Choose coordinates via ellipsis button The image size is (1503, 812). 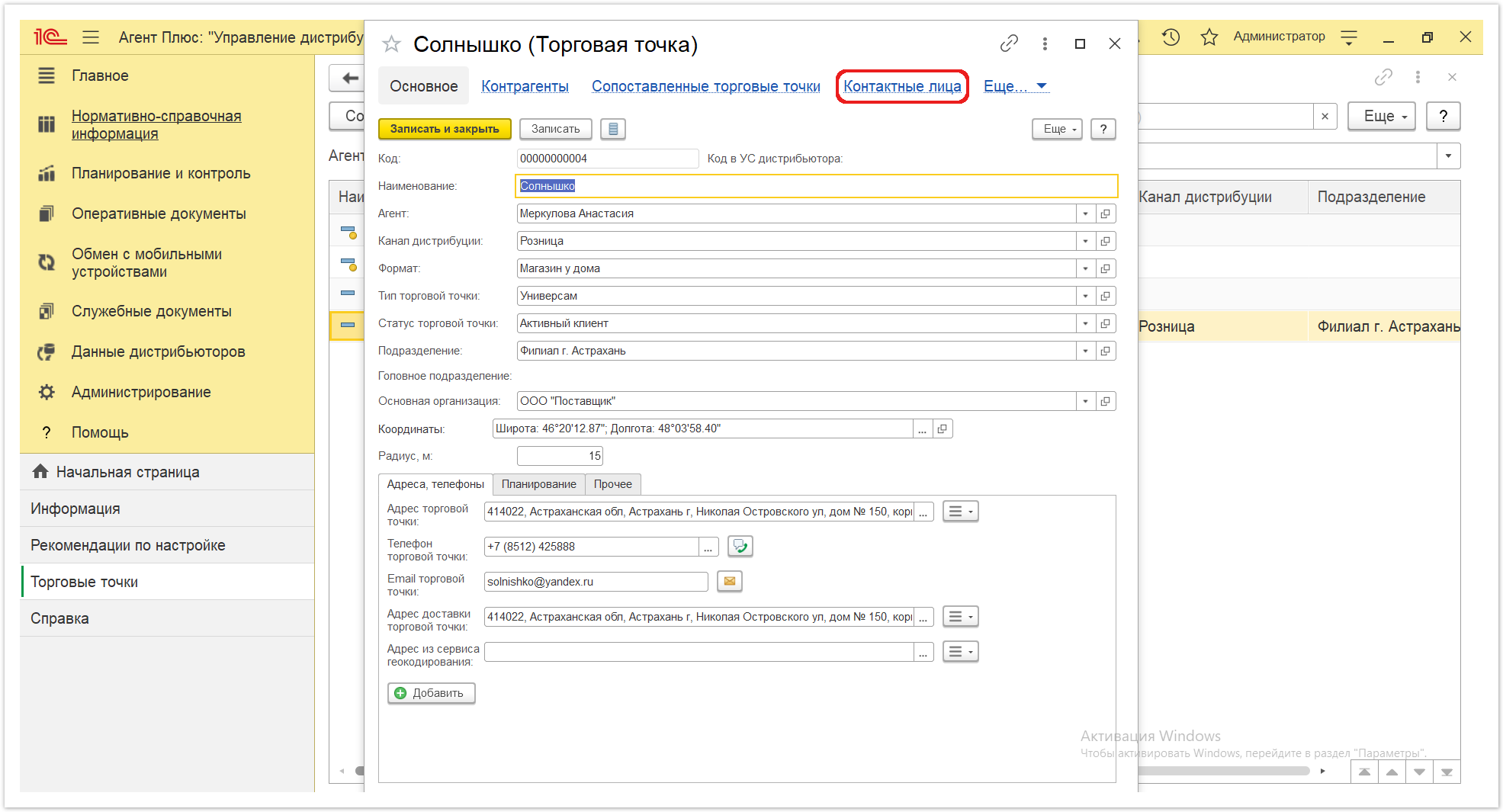click(923, 428)
